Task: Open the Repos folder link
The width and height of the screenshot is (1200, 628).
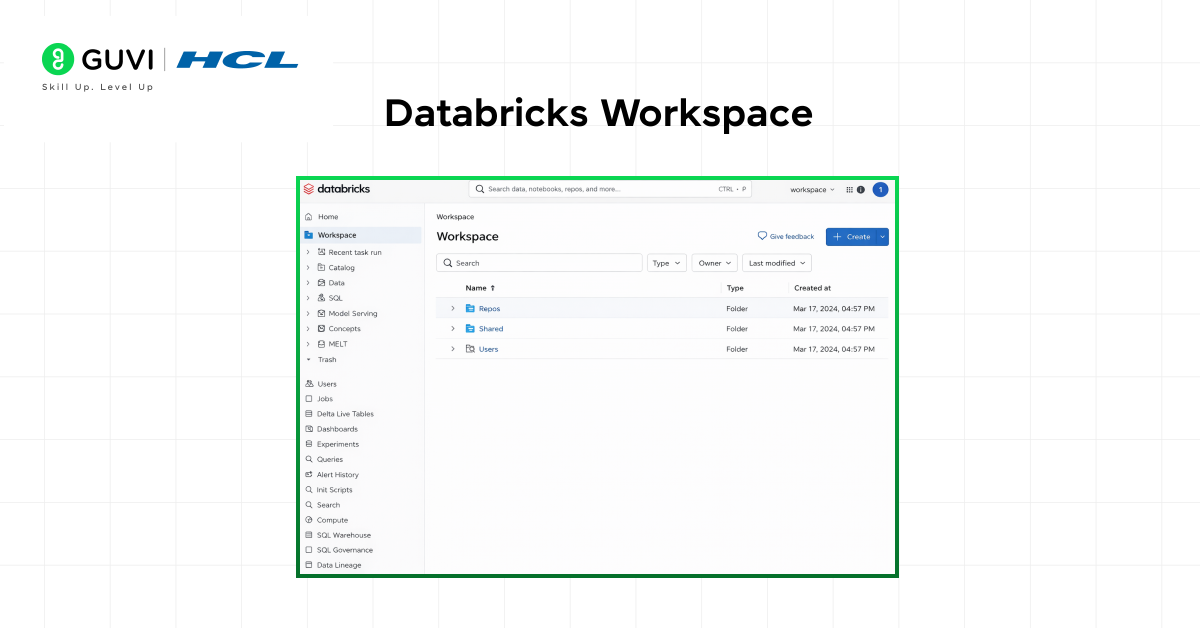Action: pyautogui.click(x=489, y=309)
